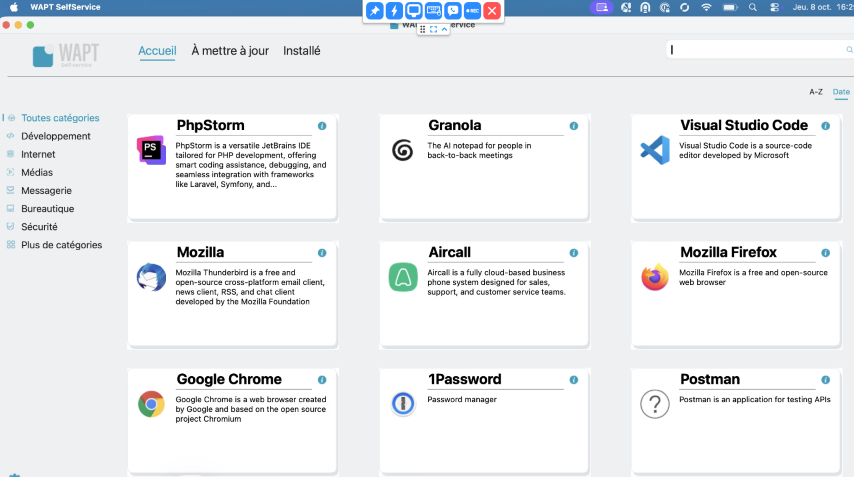Click the Firefox logo icon
This screenshot has height=477, width=854.
655,277
